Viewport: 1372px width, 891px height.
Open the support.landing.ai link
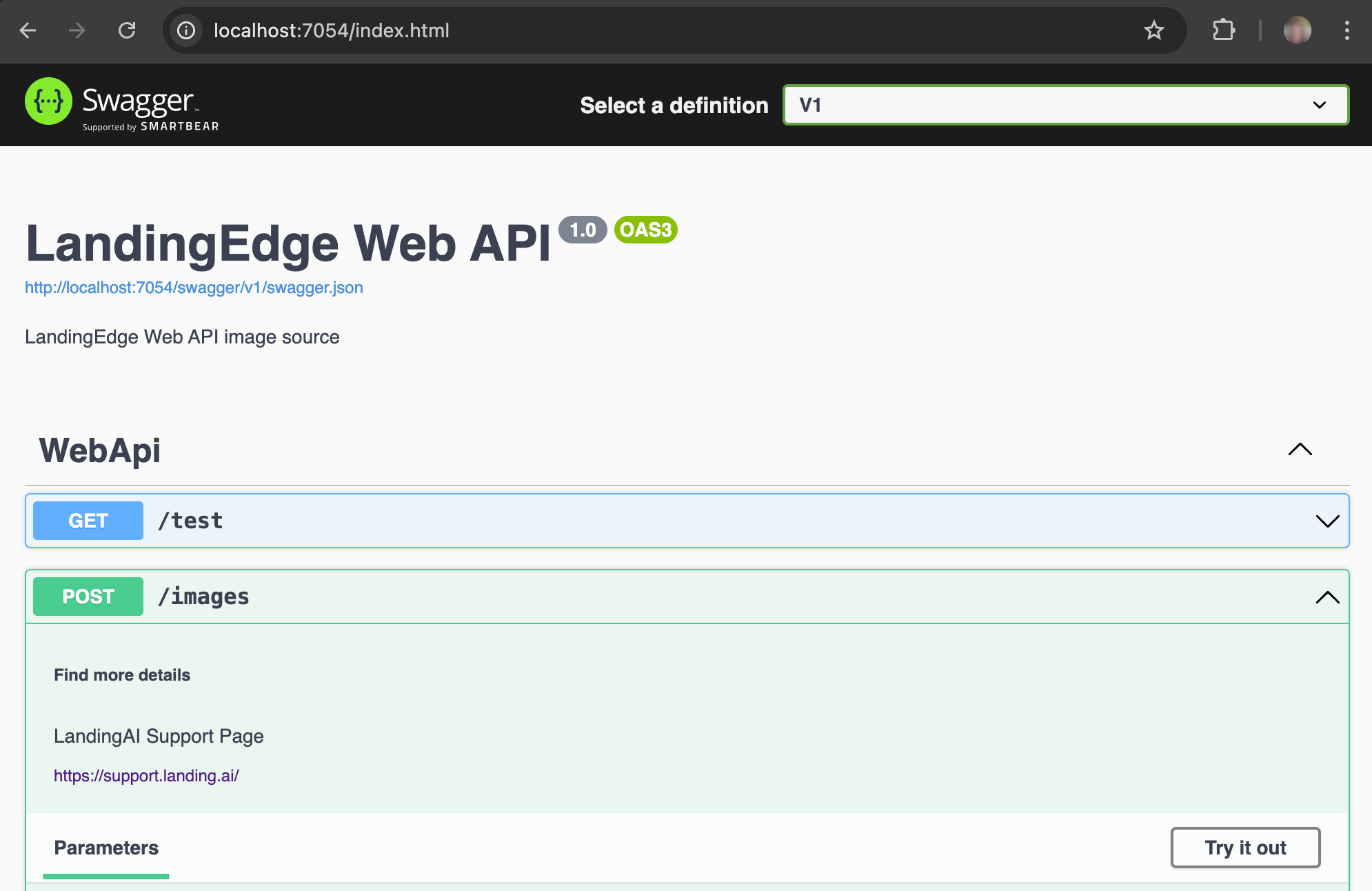tap(146, 776)
